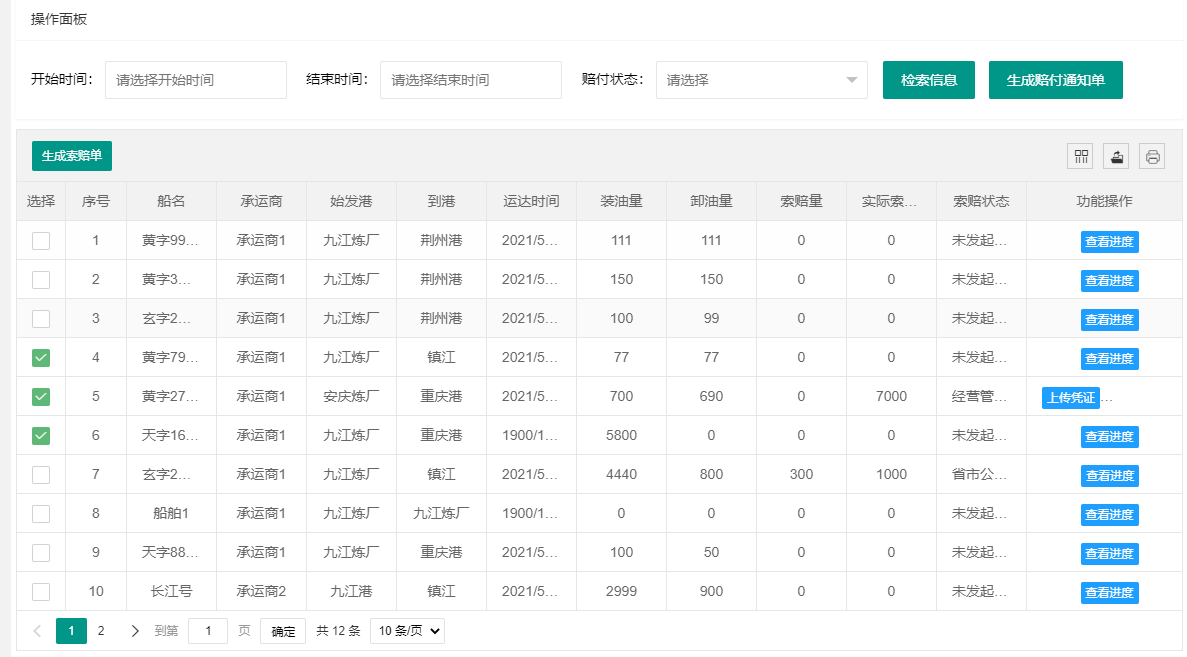Image resolution: width=1187 pixels, height=657 pixels.
Task: Go to the next page arrow
Action: pyautogui.click(x=135, y=631)
